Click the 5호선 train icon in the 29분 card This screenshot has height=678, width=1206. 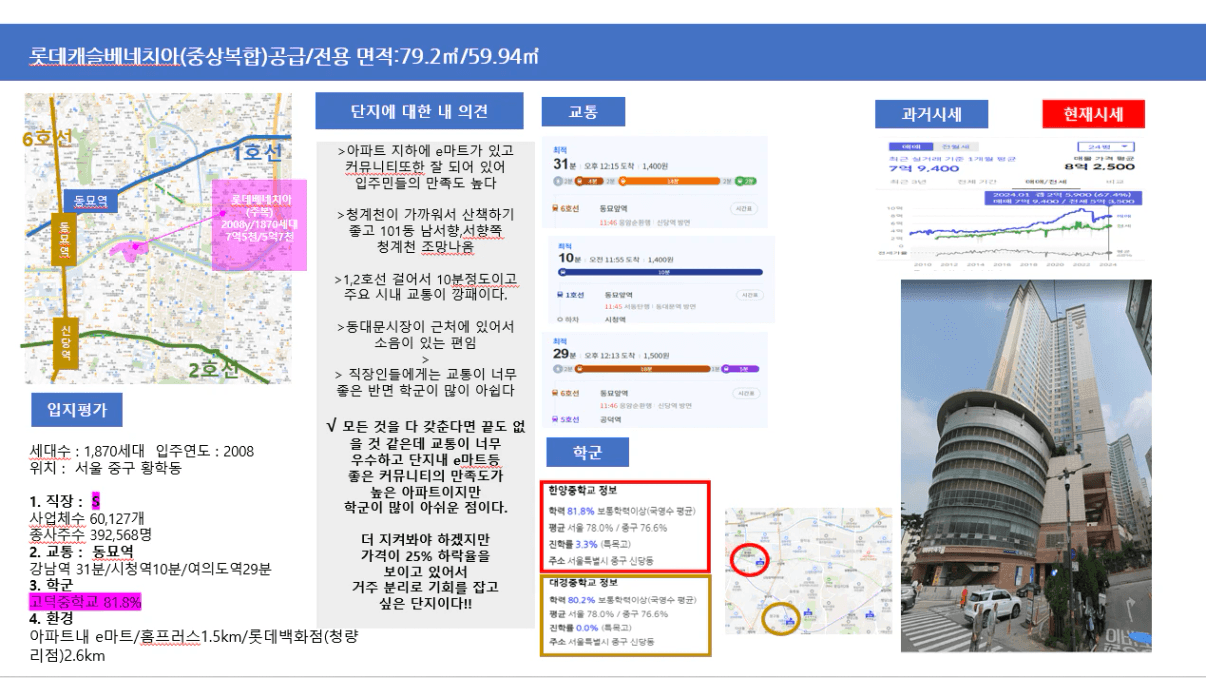point(555,420)
